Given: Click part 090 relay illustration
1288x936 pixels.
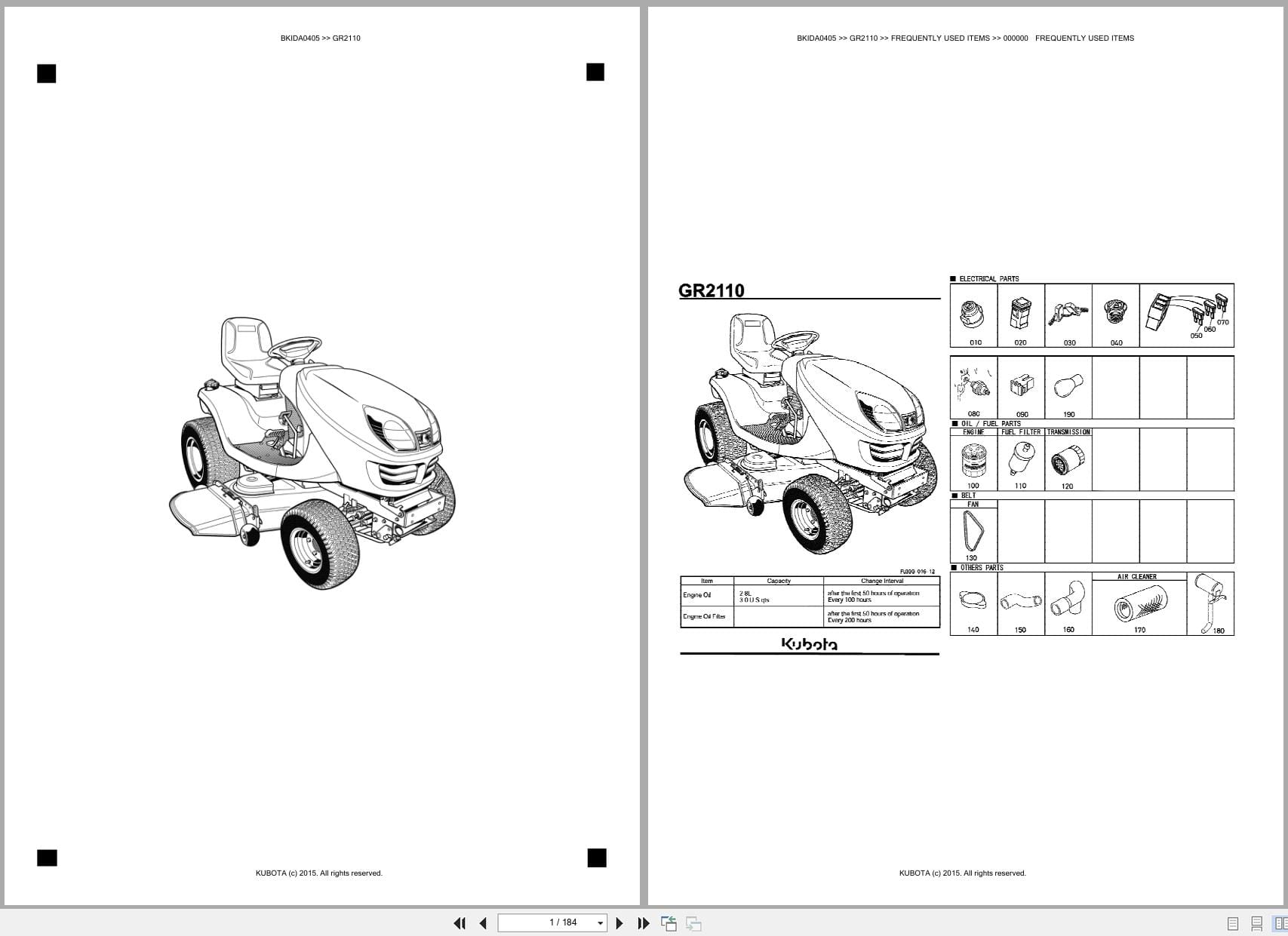Looking at the screenshot, I should (x=1021, y=388).
